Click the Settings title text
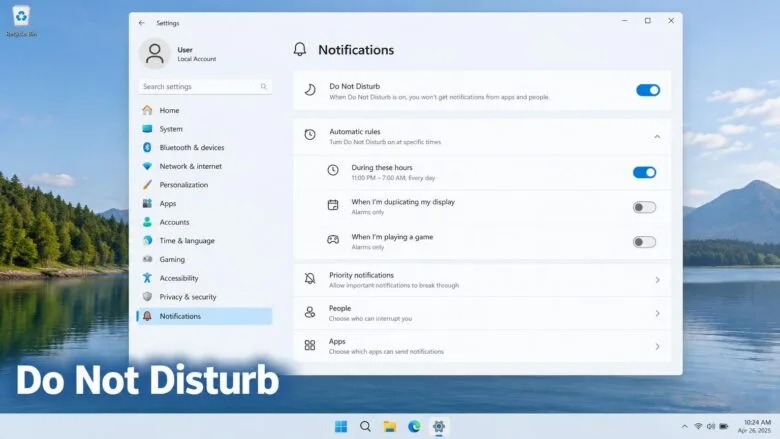This screenshot has height=439, width=780. (168, 23)
